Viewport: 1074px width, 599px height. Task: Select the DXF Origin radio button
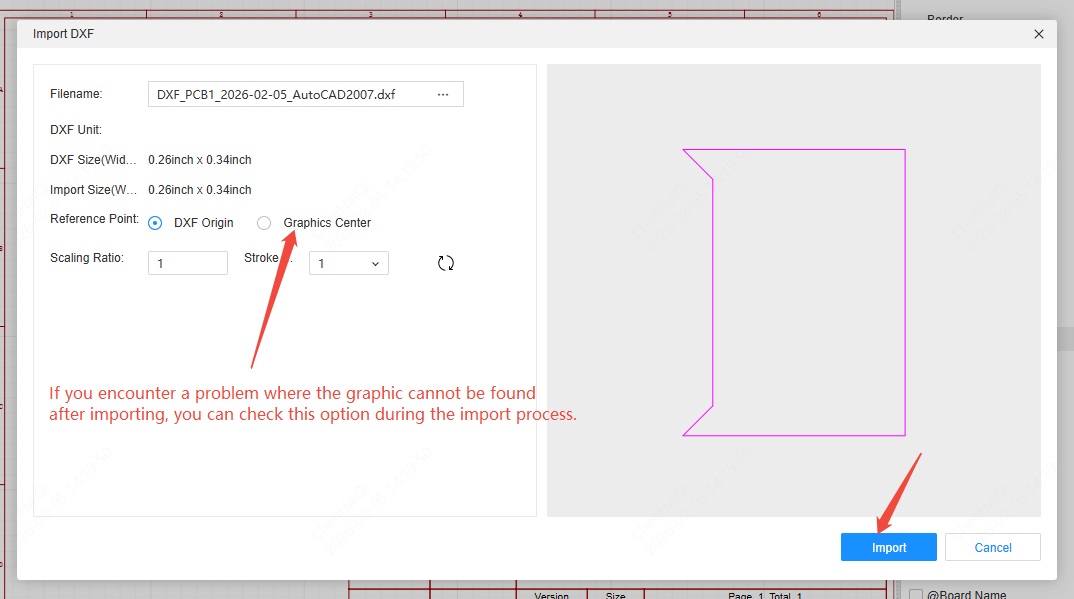pos(155,223)
